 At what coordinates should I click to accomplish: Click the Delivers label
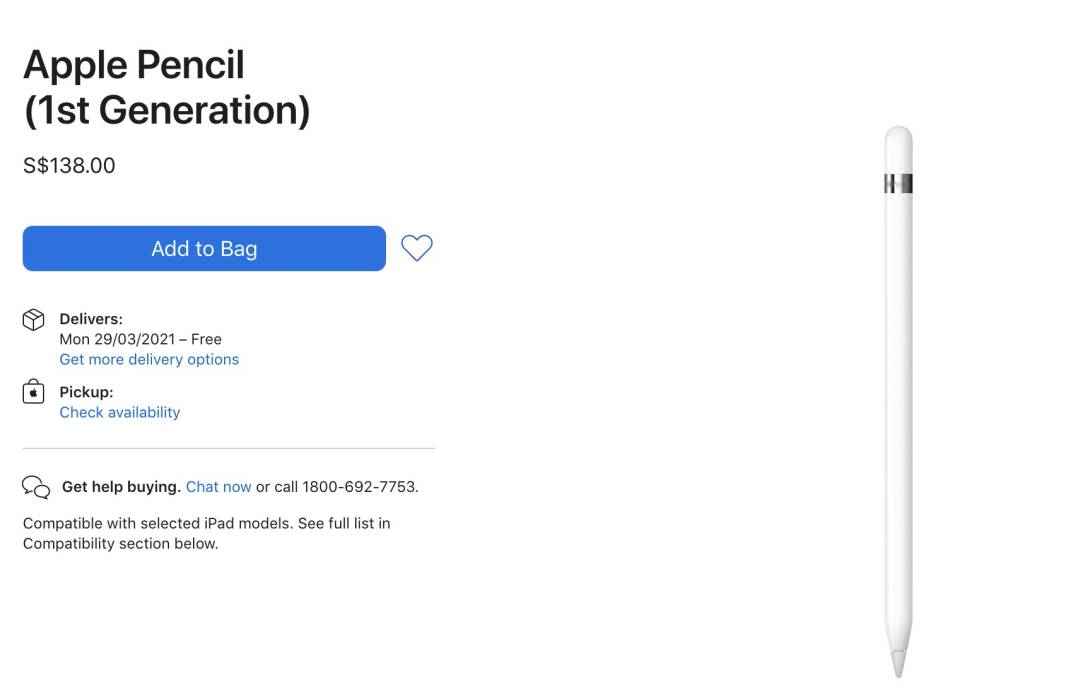click(91, 319)
